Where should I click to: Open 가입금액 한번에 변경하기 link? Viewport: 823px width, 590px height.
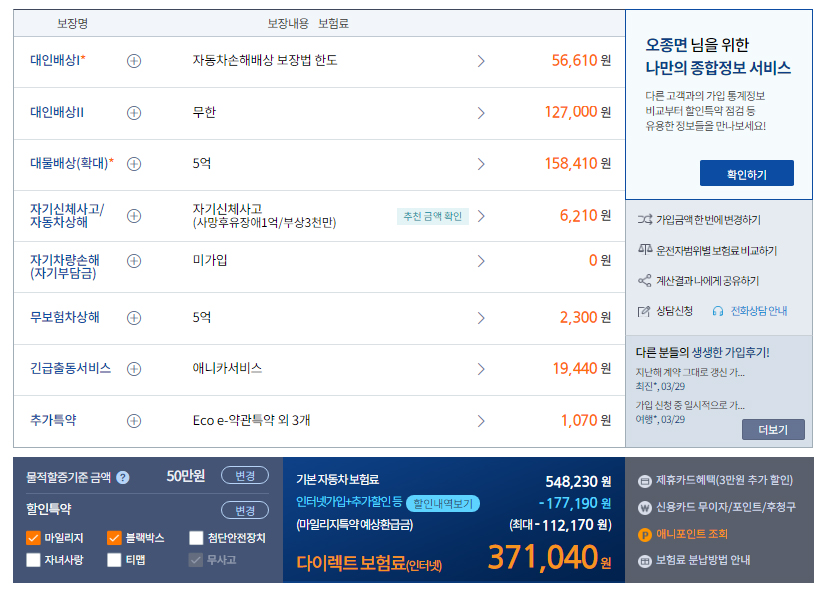[708, 219]
